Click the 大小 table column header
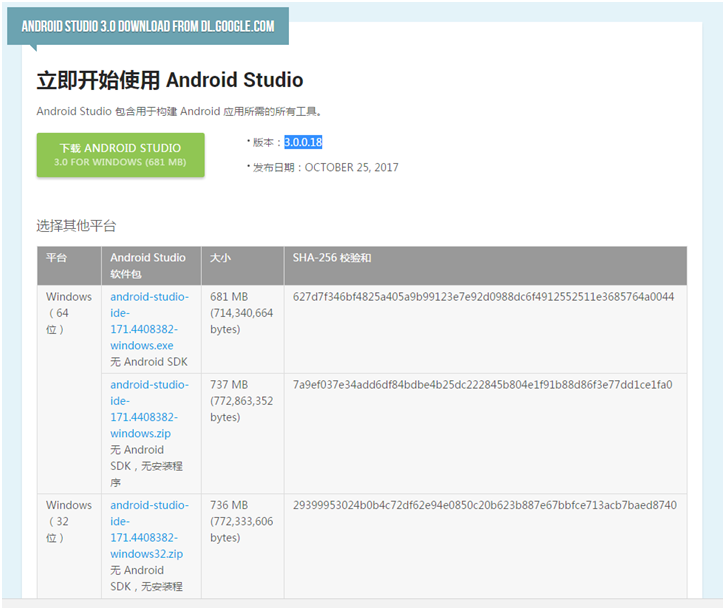Image resolution: width=725 pixels, height=610 pixels. (x=220, y=258)
